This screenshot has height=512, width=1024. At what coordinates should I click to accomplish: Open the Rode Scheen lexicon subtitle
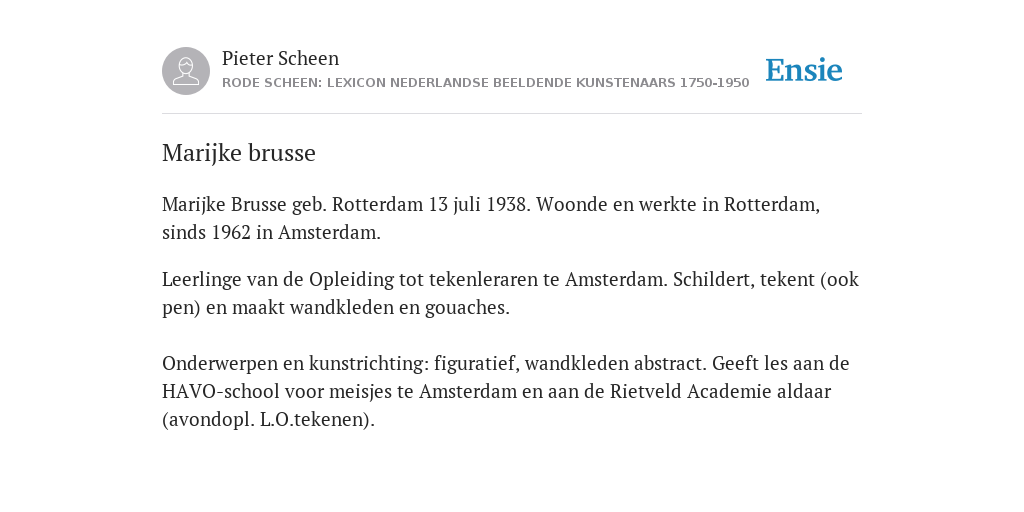[x=485, y=83]
